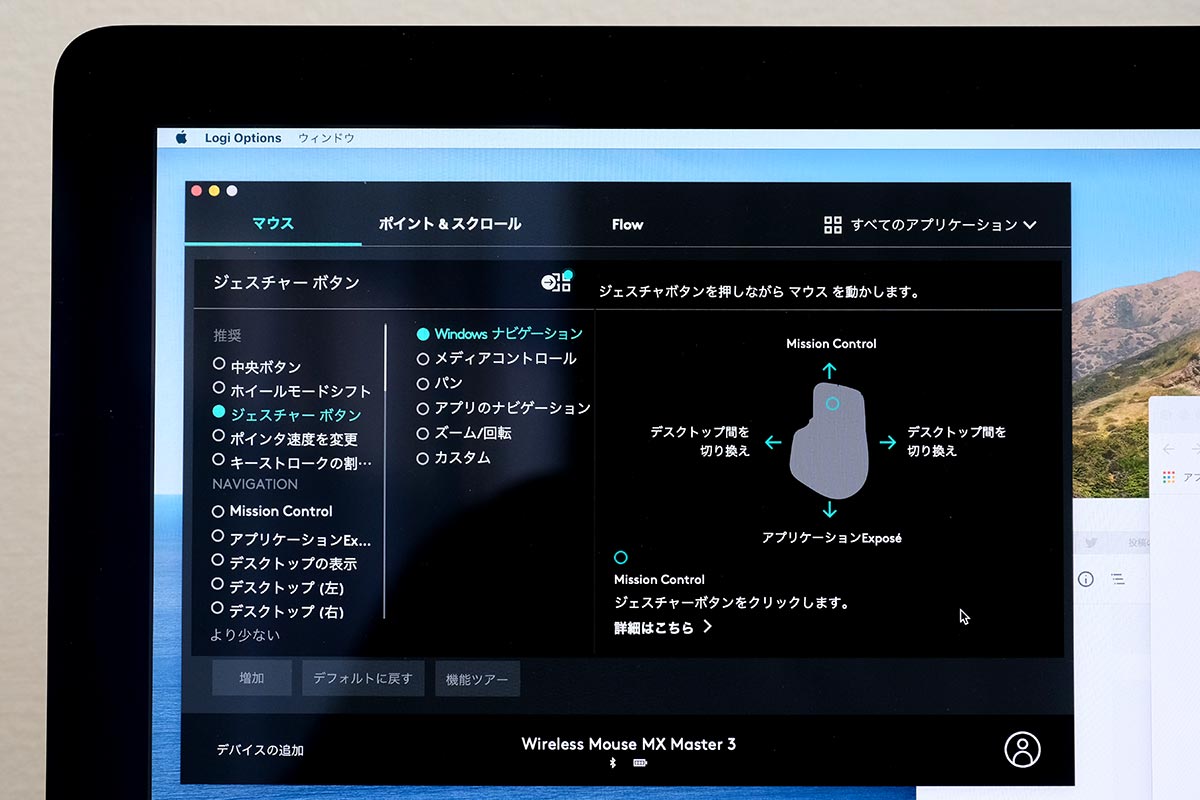This screenshot has height=800, width=1200.
Task: Switch to the ポイント＆スクロール tab
Action: [450, 224]
